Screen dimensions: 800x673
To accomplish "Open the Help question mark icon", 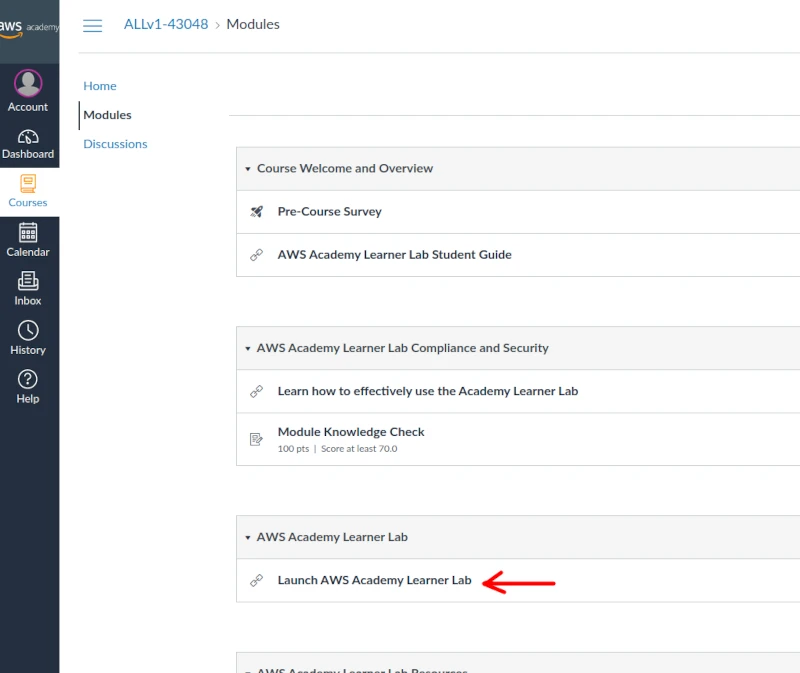I will pos(28,379).
